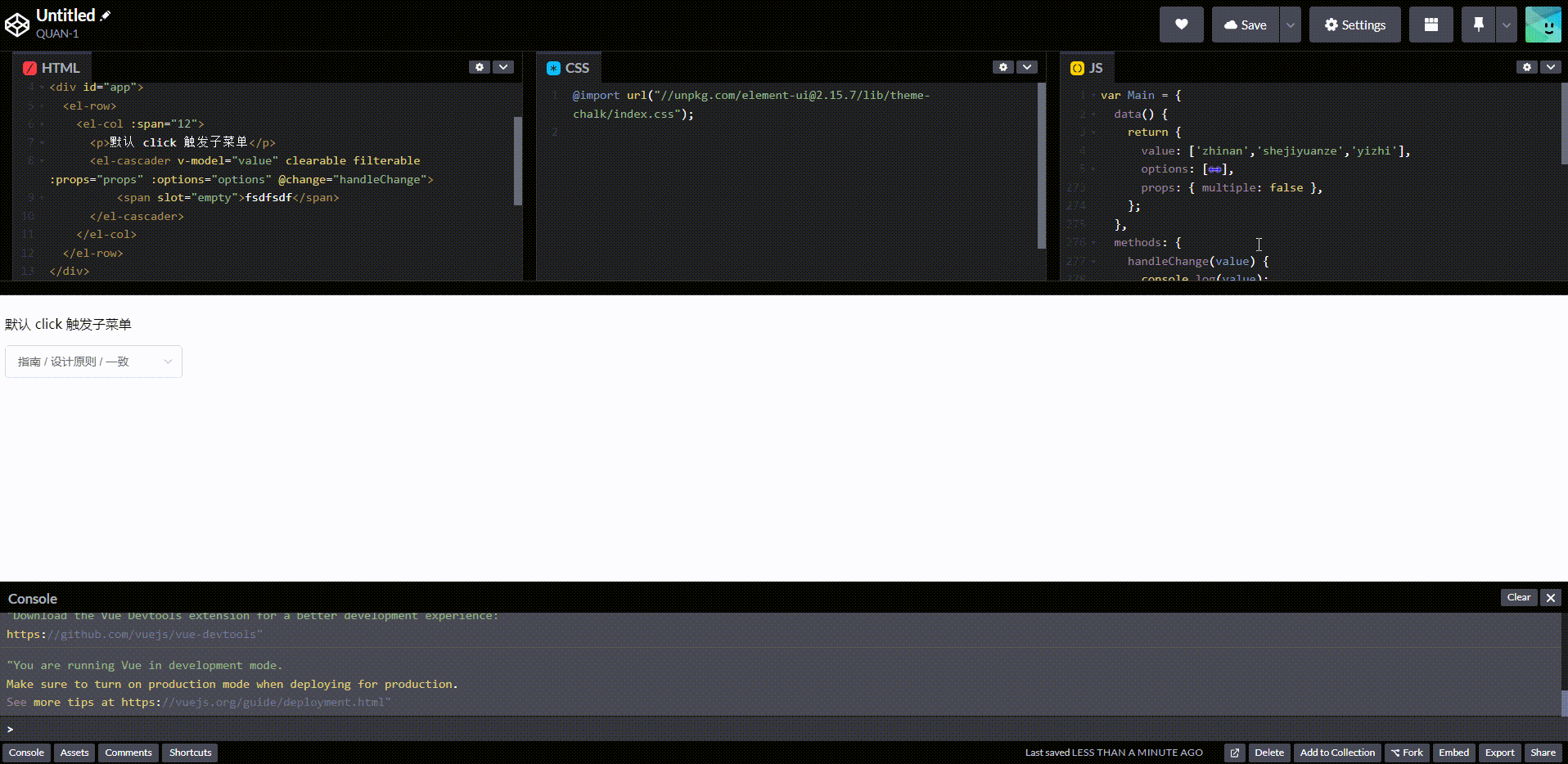Open JS editor gear settings

pyautogui.click(x=1527, y=67)
